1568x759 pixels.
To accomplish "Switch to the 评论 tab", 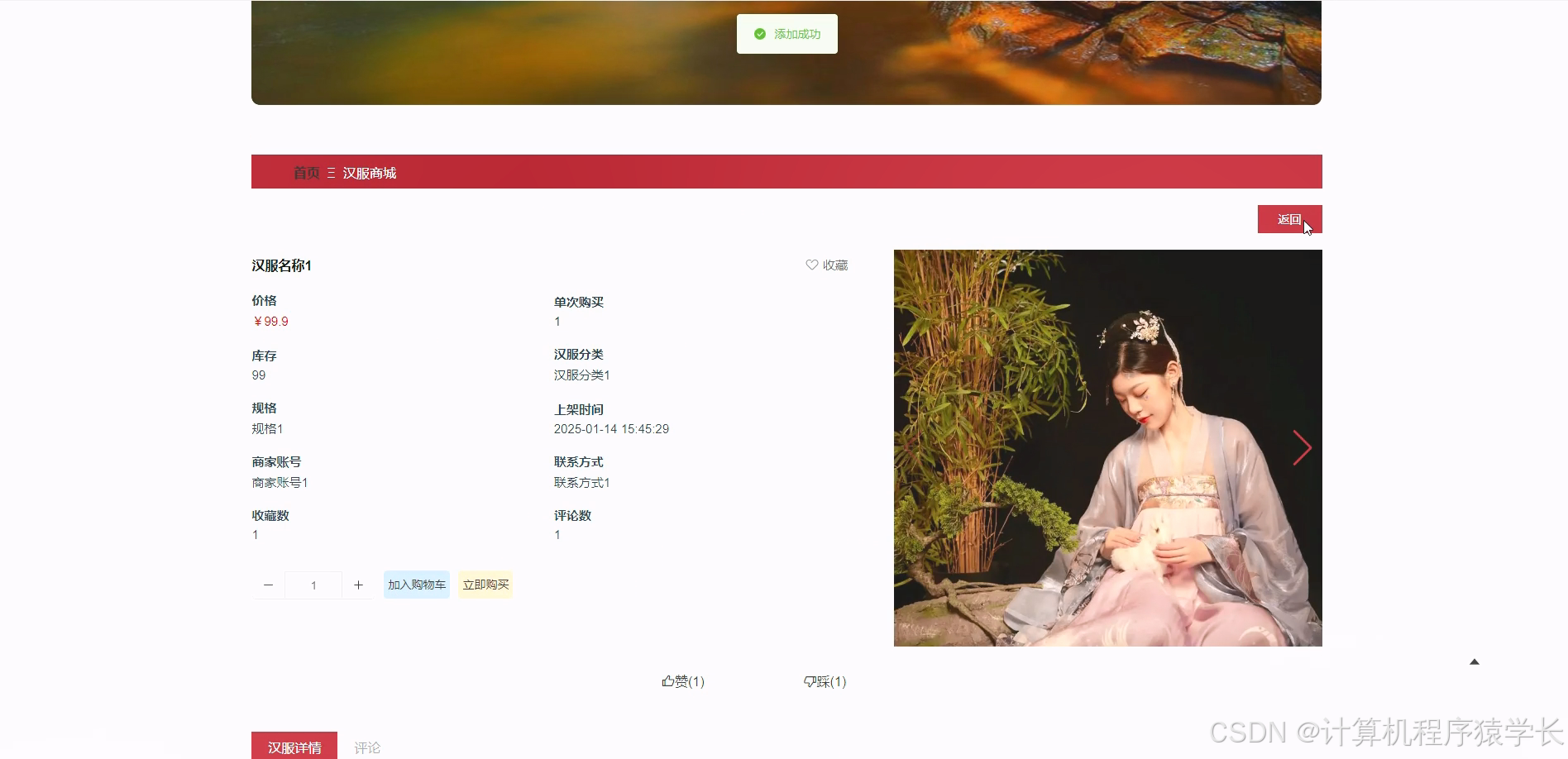I will (367, 746).
